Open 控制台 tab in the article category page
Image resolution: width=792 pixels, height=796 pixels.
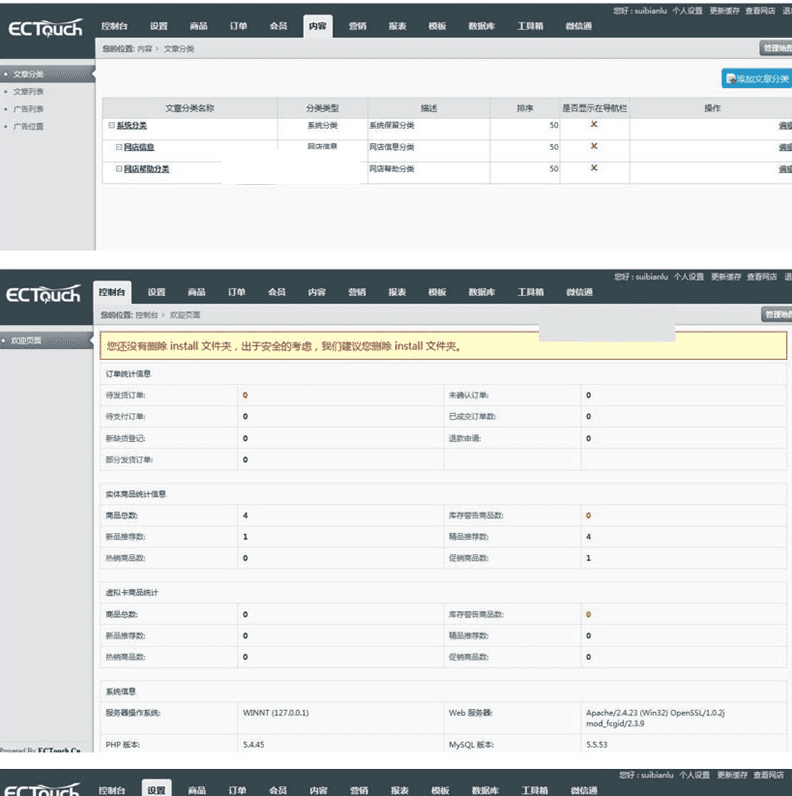(x=114, y=26)
